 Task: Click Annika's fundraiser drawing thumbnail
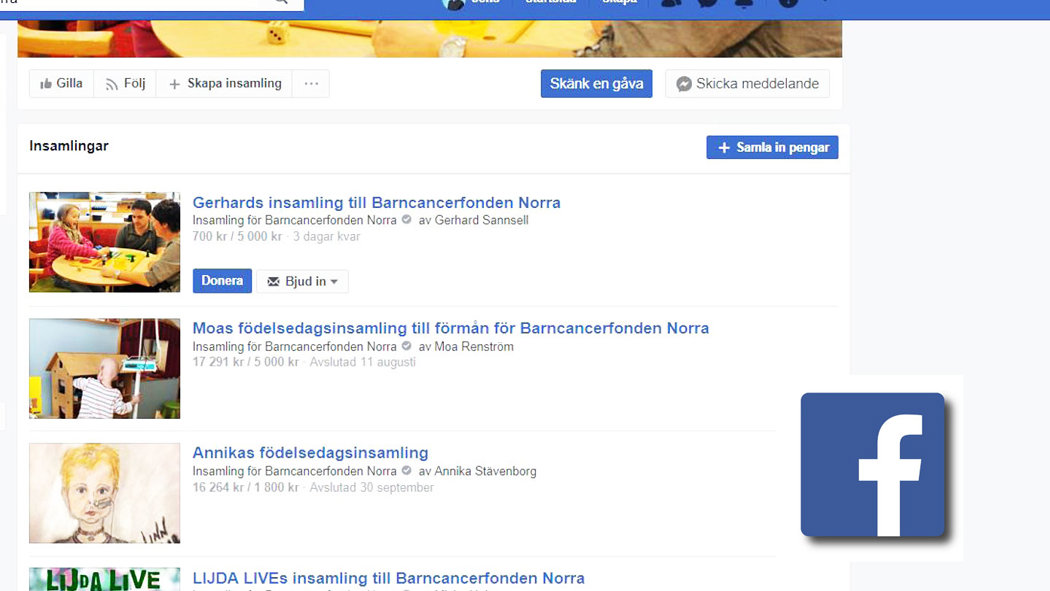point(105,493)
